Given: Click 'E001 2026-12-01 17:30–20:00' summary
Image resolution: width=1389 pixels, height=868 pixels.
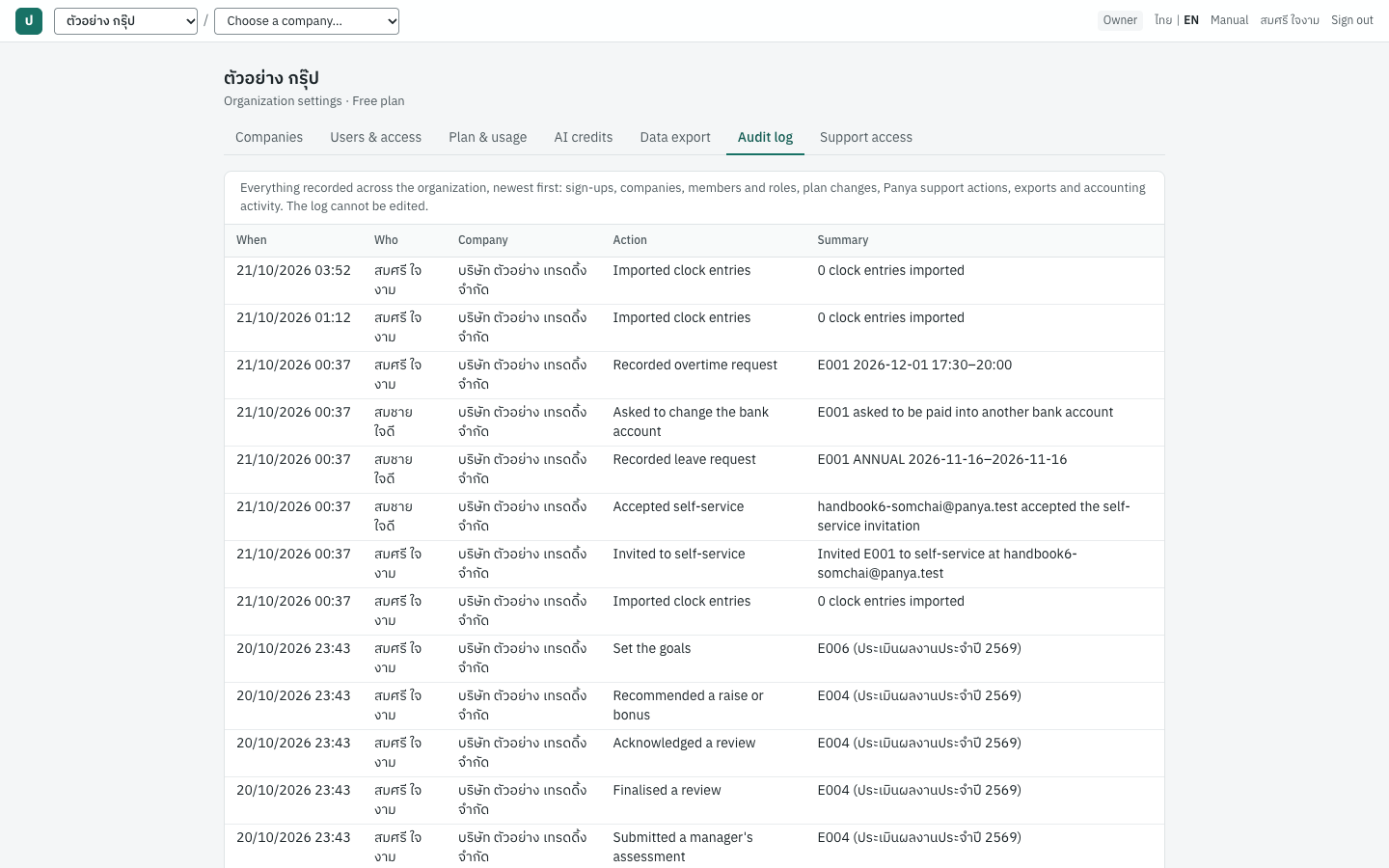Looking at the screenshot, I should click(x=914, y=366).
